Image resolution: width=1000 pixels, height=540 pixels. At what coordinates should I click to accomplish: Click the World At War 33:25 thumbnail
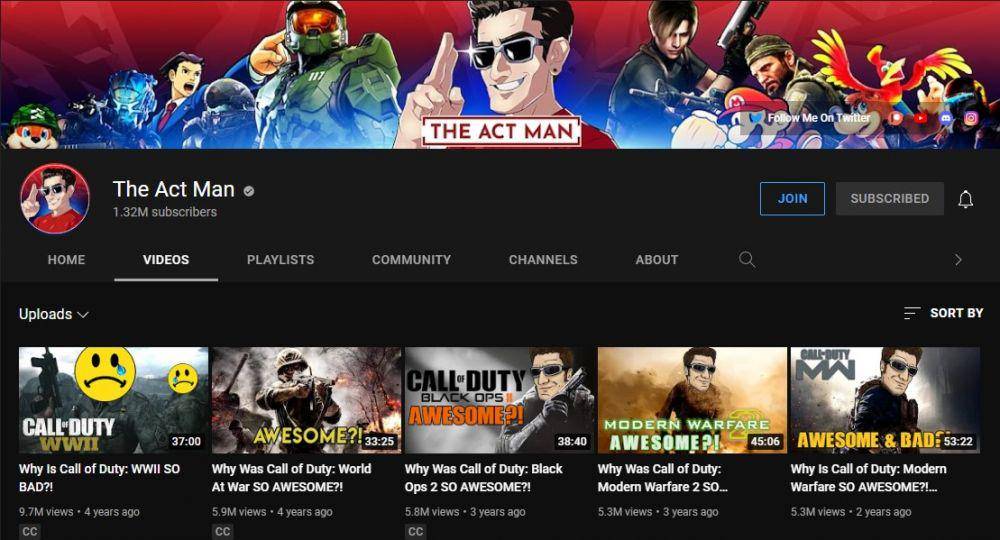(x=307, y=400)
